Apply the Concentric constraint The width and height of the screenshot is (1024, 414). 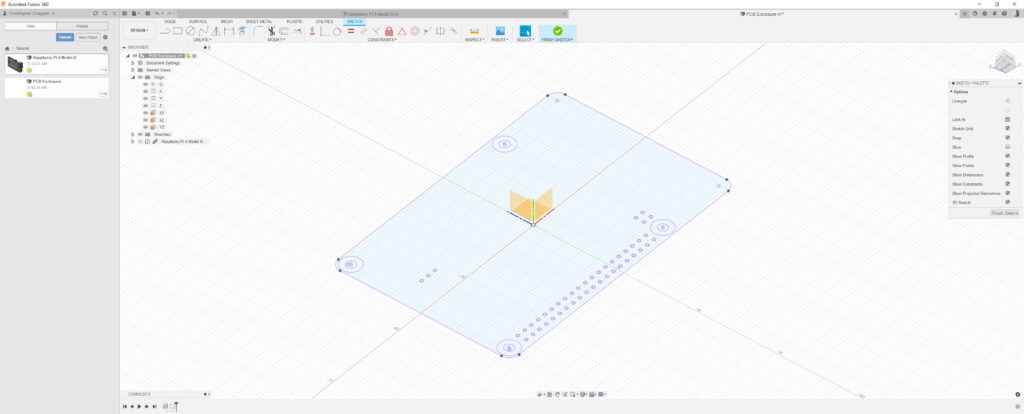point(415,31)
